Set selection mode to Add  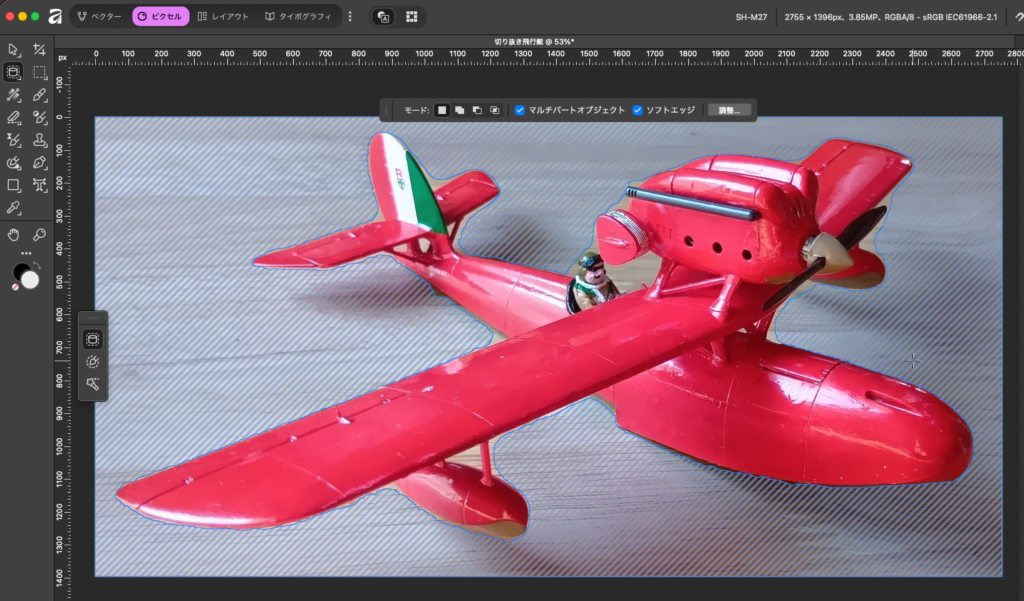point(460,110)
